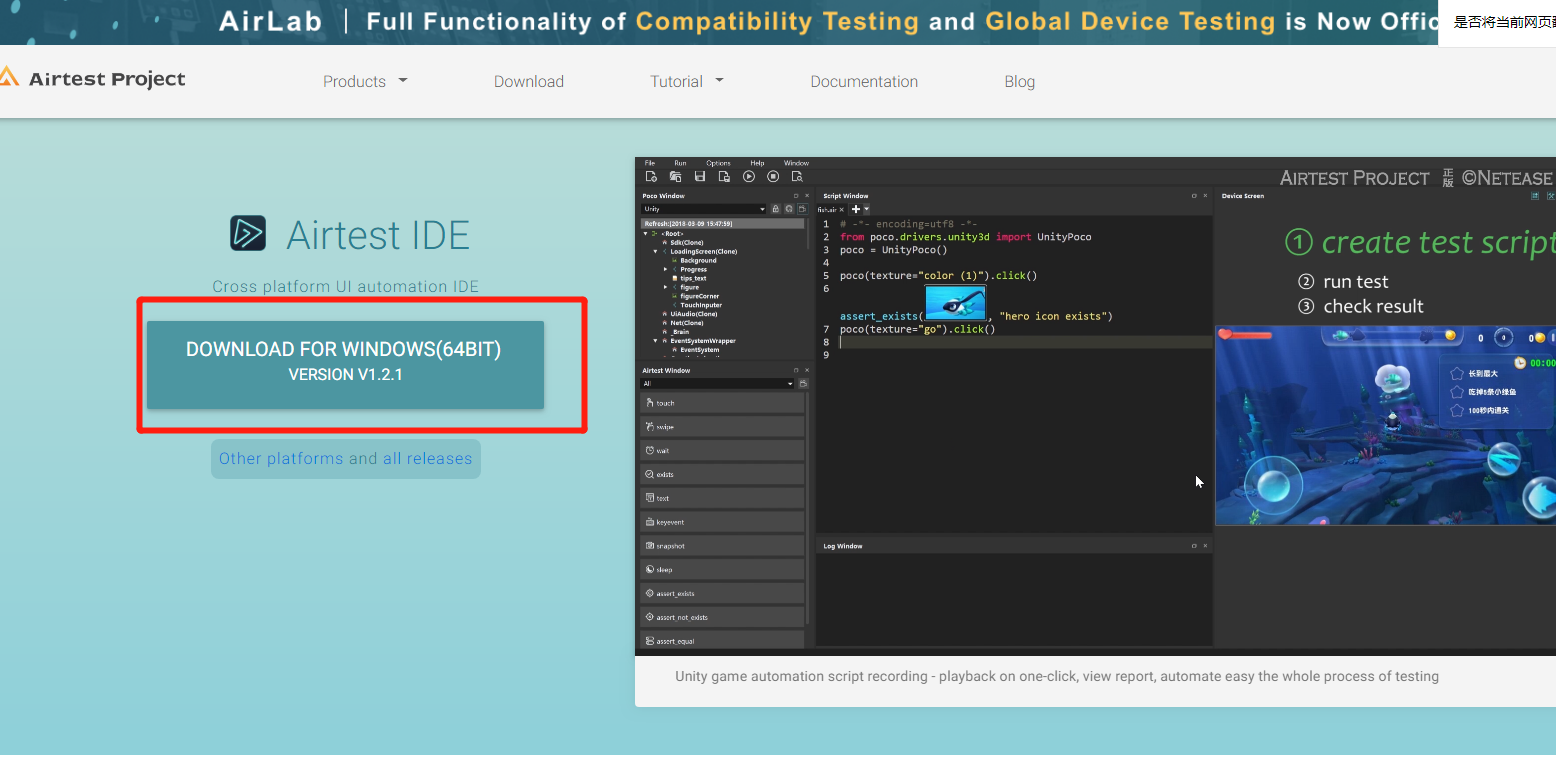Select the figureCorner tree item

[700, 296]
